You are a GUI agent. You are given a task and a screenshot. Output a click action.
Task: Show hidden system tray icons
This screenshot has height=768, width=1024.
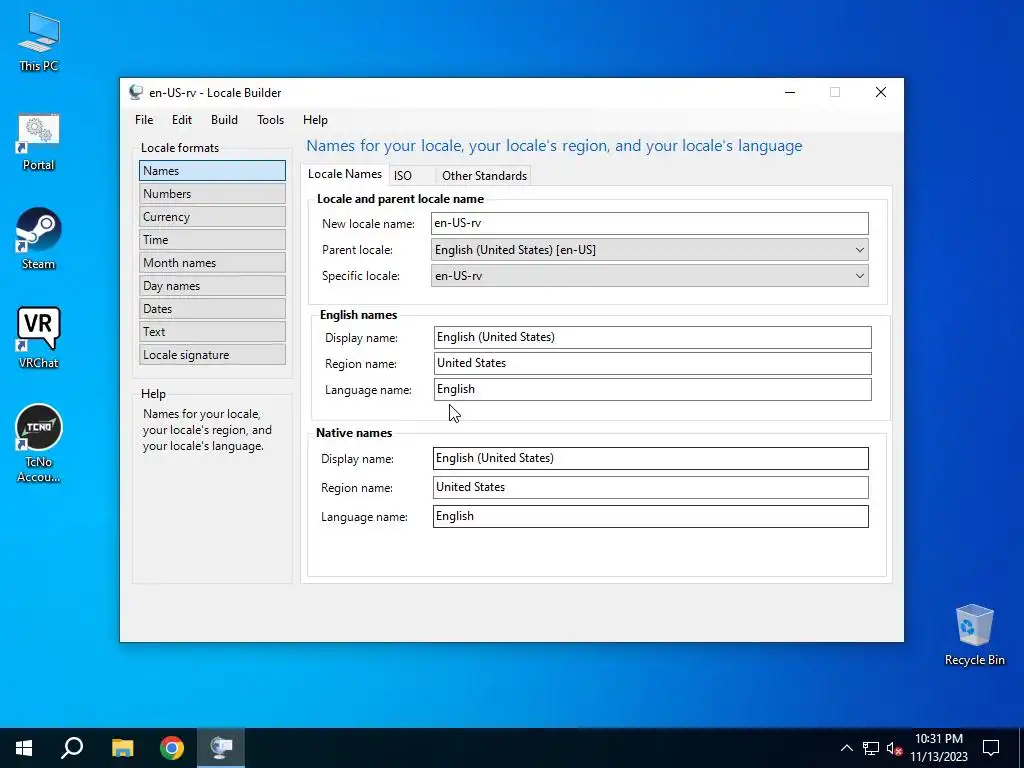(x=846, y=748)
